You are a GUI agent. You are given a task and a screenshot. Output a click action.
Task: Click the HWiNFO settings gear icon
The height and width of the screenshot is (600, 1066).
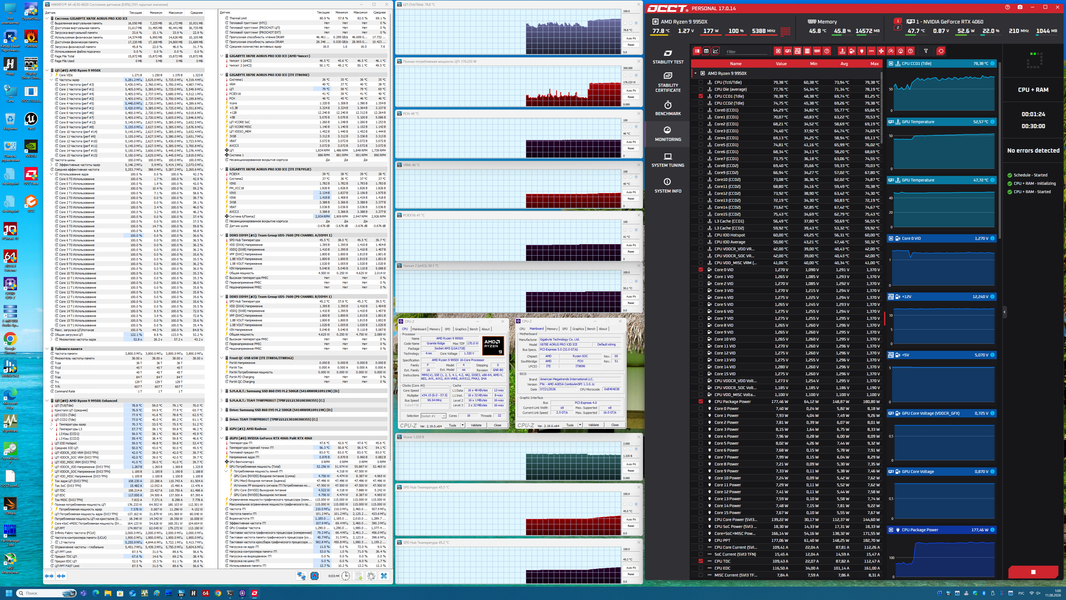coord(371,576)
